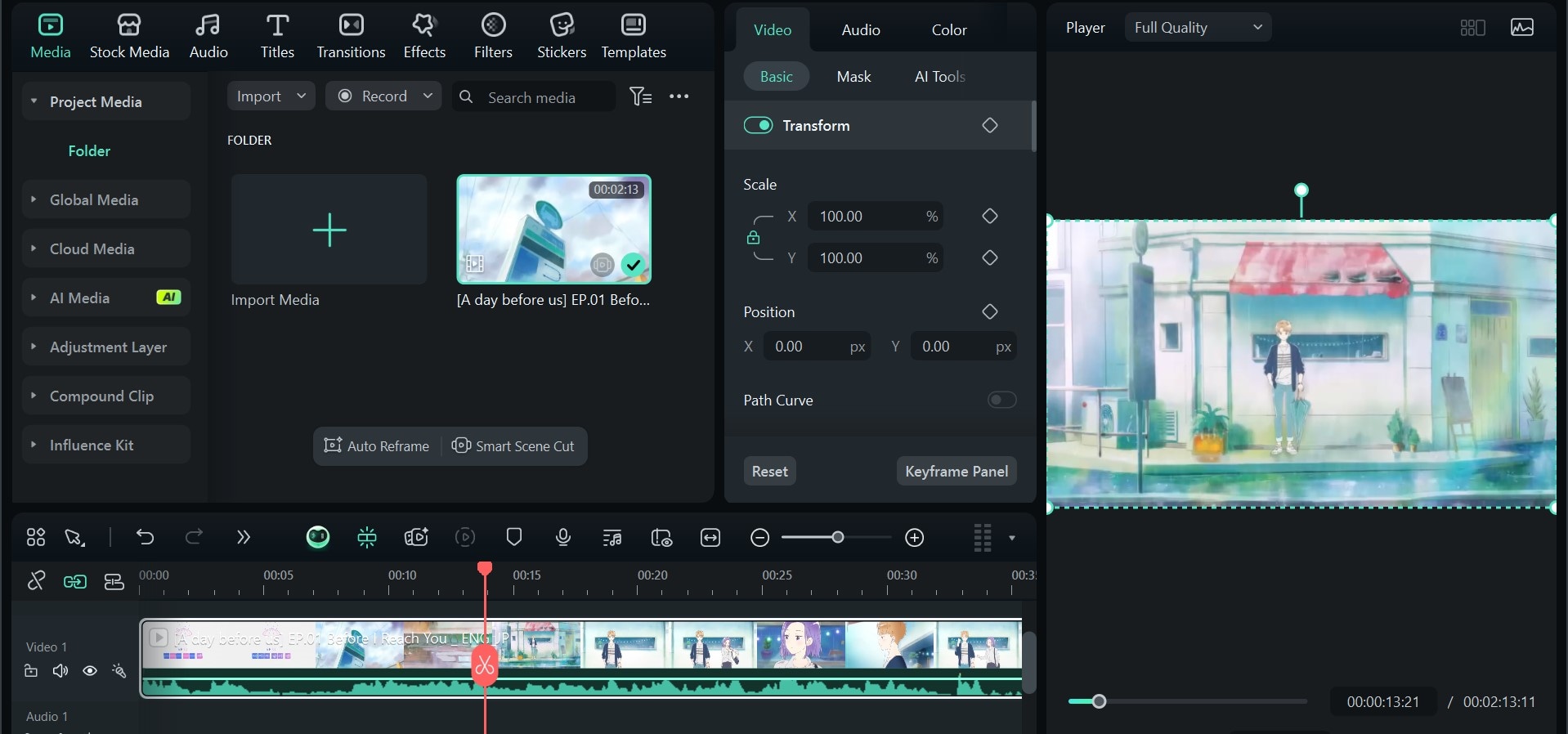Click the Reset button
Screen dimensions: 1568x734
[x=769, y=471]
